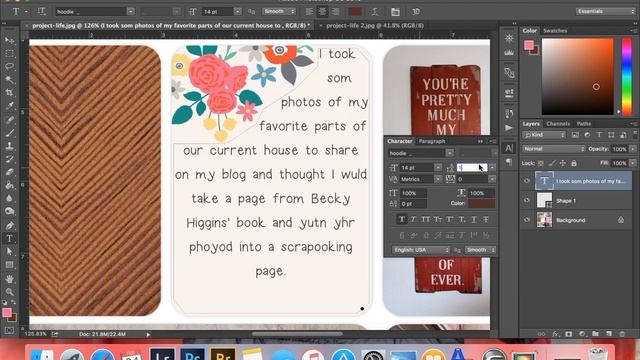Screen dimensions: 640x360
Task: Select the project-life.jpg document tab
Action: (x=170, y=25)
